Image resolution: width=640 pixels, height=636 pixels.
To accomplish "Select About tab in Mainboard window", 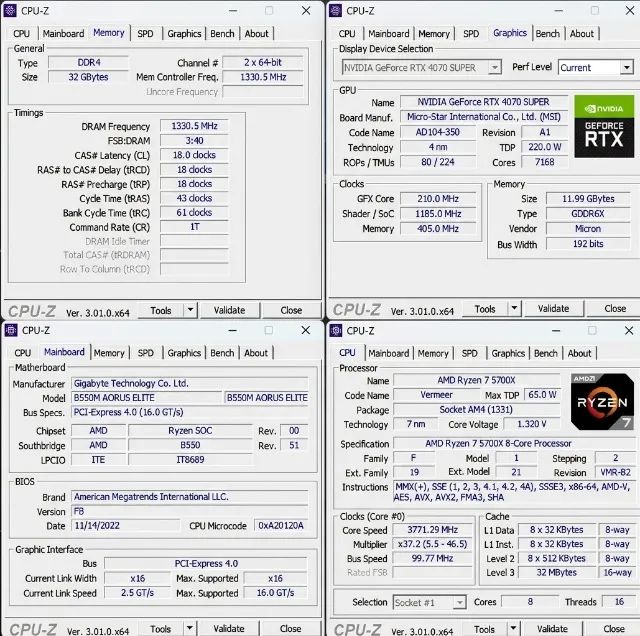I will tap(256, 353).
